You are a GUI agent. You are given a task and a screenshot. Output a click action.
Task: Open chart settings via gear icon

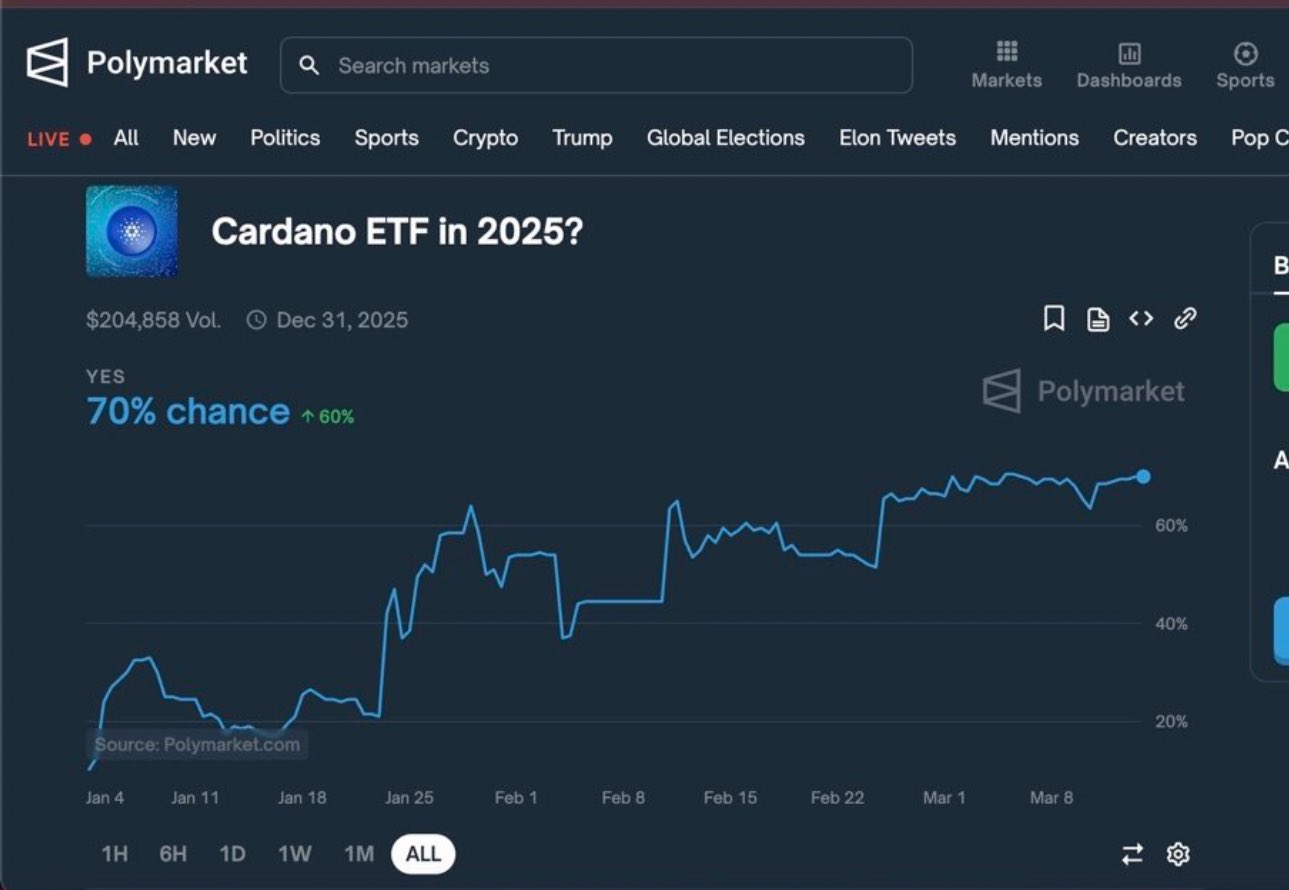click(1177, 854)
